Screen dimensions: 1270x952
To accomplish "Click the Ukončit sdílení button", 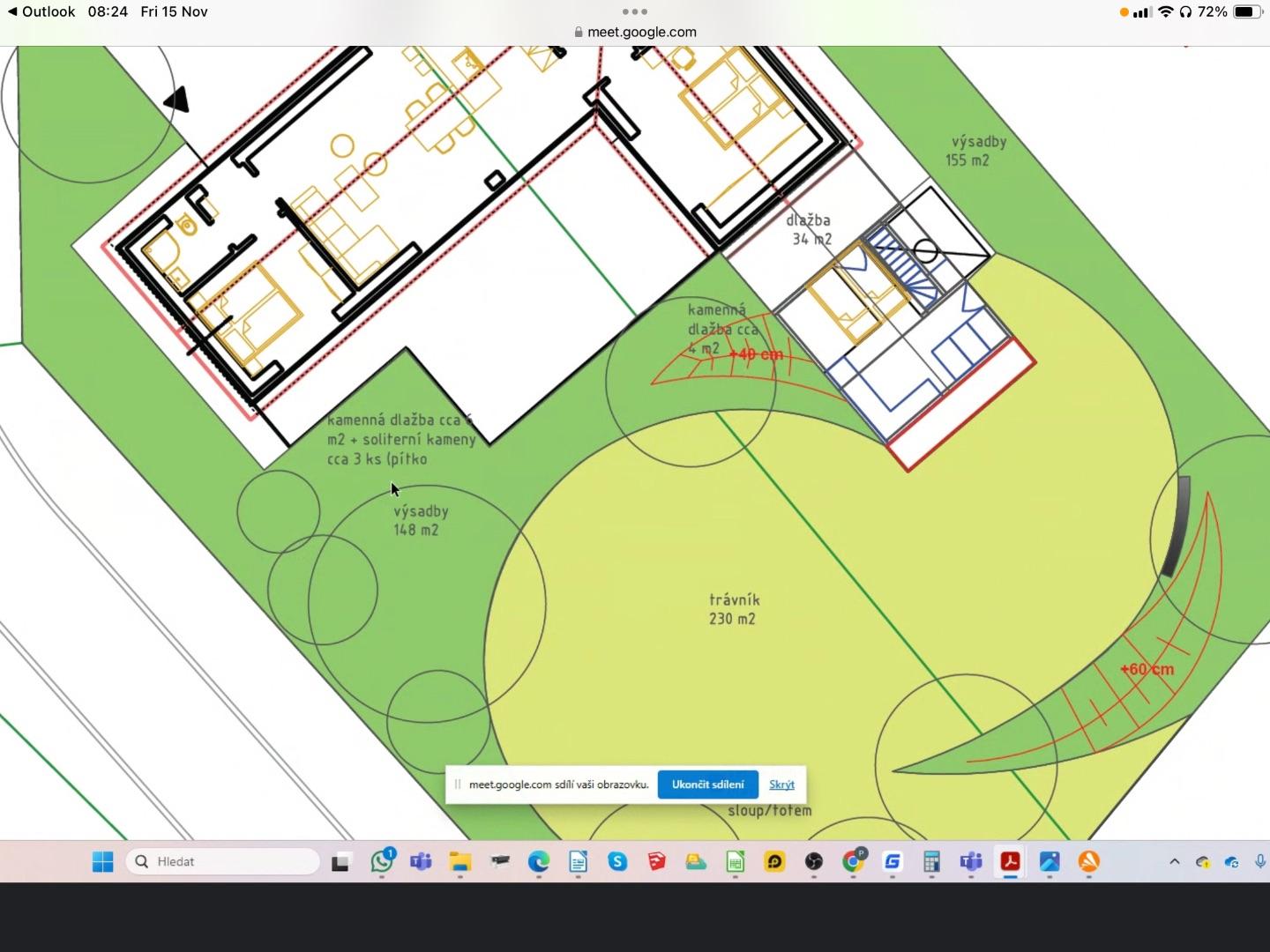I will click(x=707, y=785).
